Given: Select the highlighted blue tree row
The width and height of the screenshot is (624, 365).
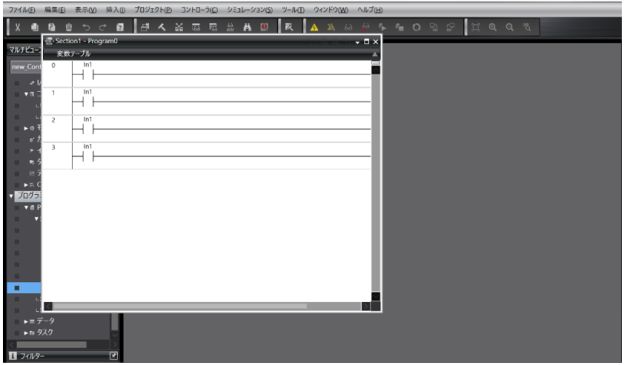Looking at the screenshot, I should click(24, 287).
